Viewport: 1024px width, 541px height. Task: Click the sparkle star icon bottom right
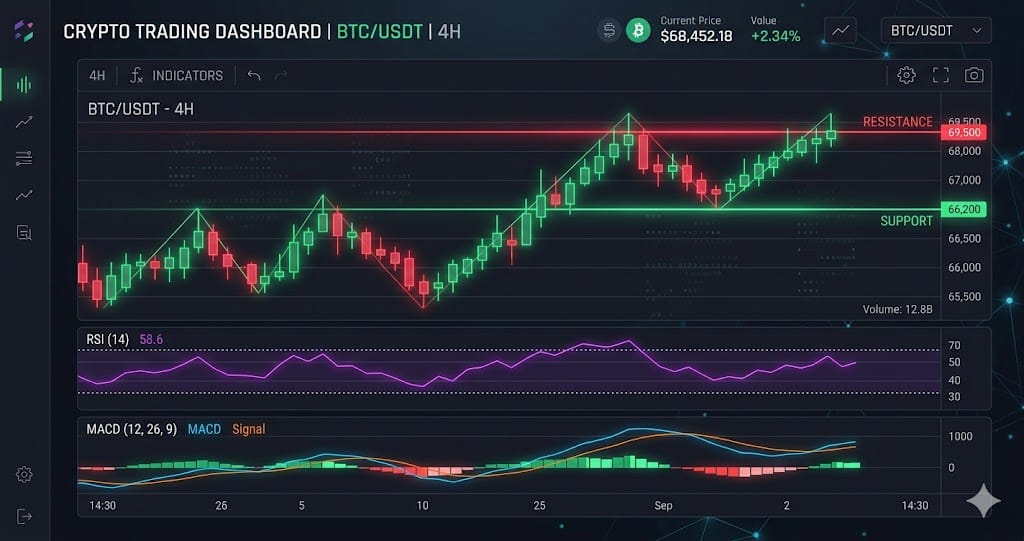[984, 501]
